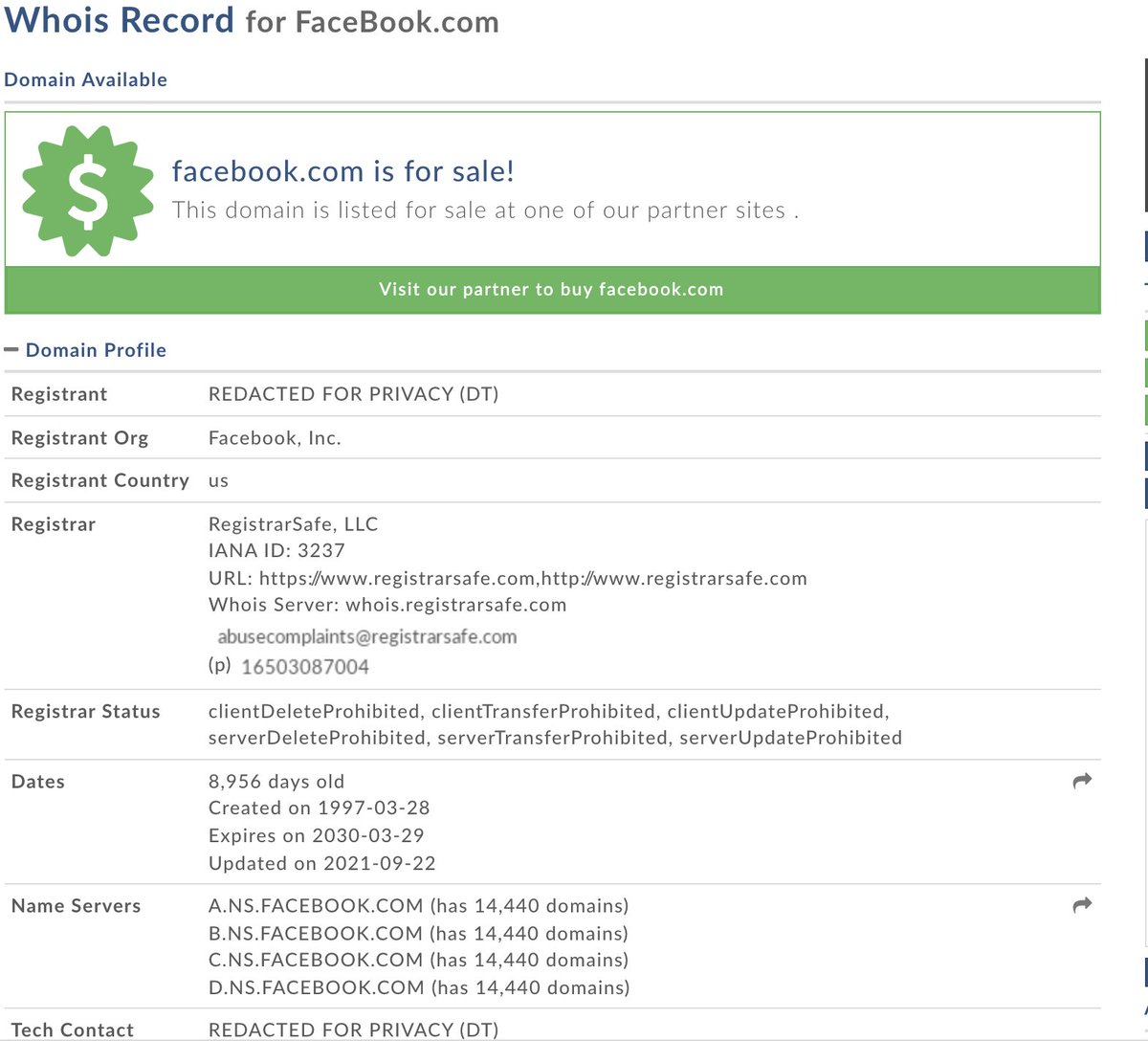
Task: Select the registrar name RegistrarSafe, LLC
Action: pyautogui.click(x=293, y=524)
